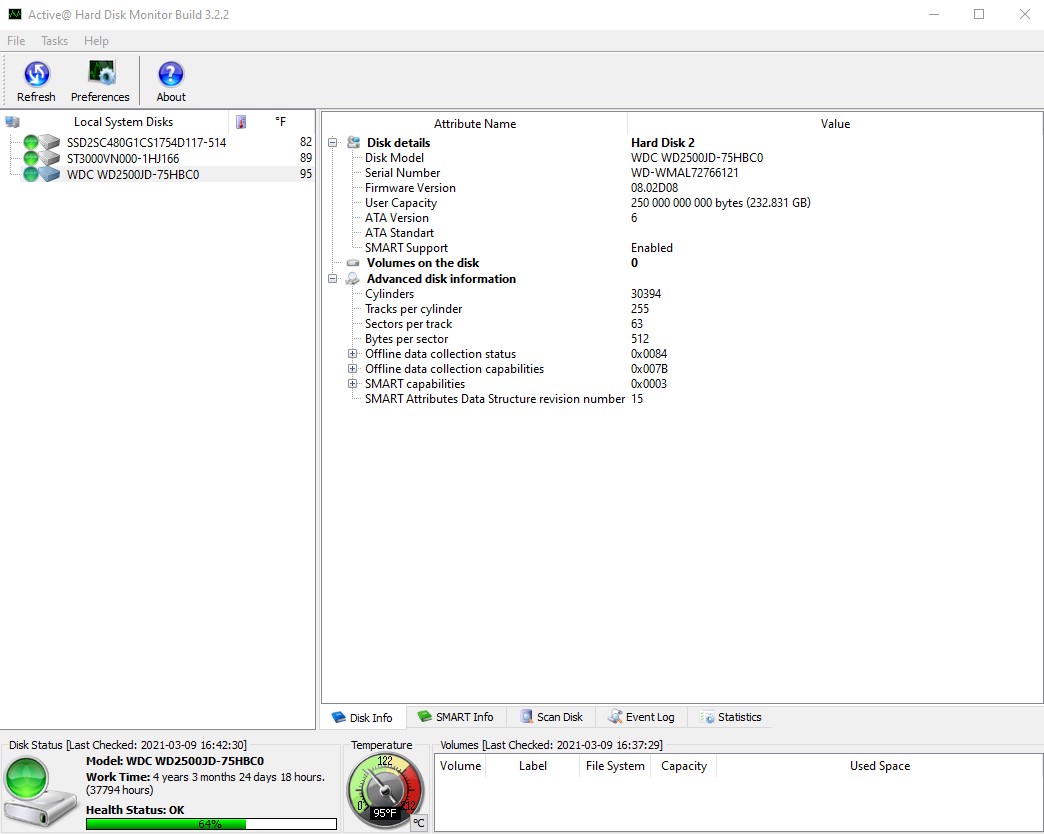Switch to the SMART Info tab
This screenshot has height=834, width=1044.
[x=455, y=717]
